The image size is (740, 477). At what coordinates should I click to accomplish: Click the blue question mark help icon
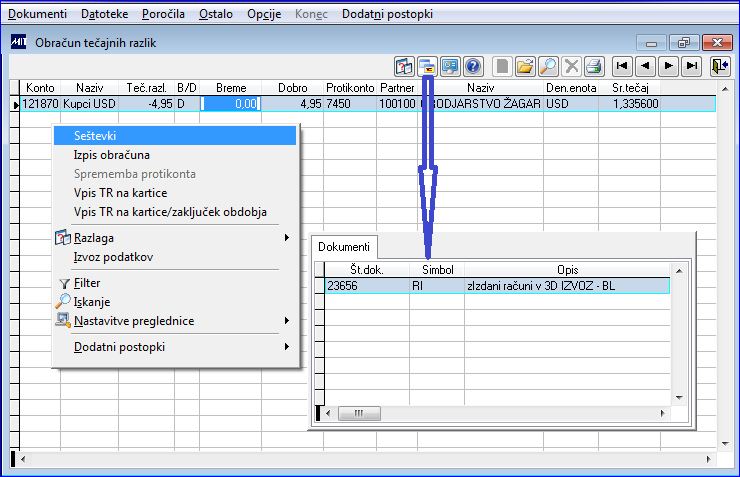473,67
